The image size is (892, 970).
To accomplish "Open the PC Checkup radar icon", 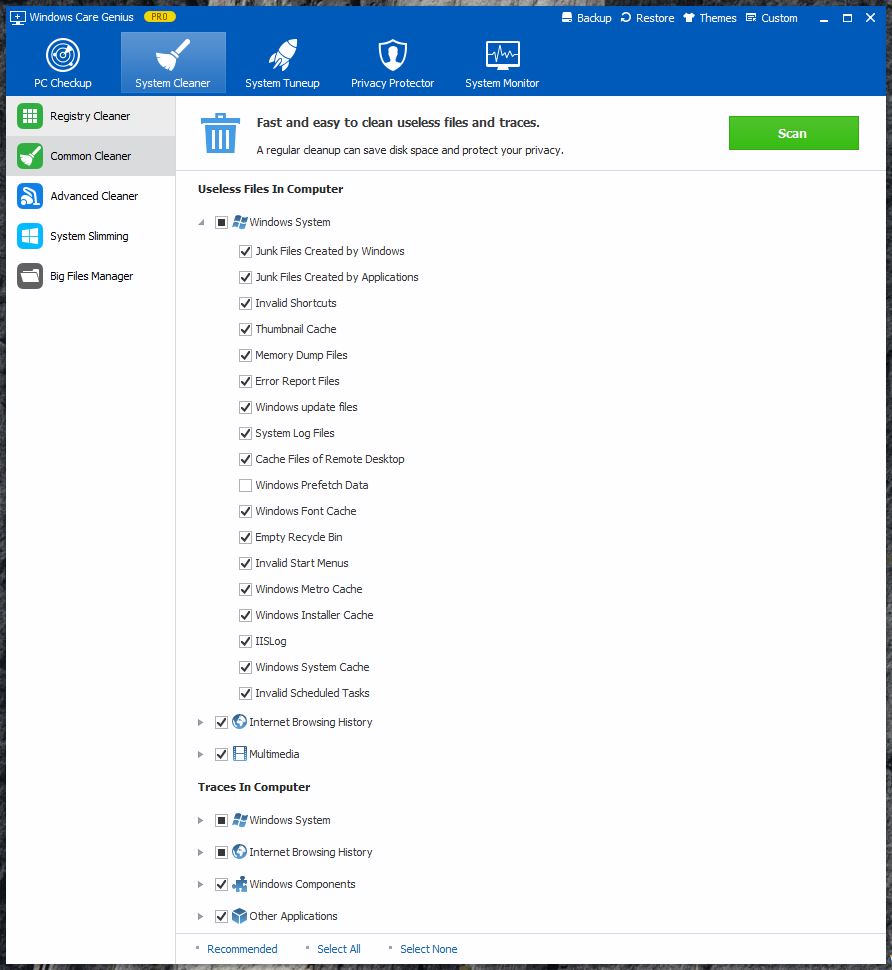I will (63, 56).
